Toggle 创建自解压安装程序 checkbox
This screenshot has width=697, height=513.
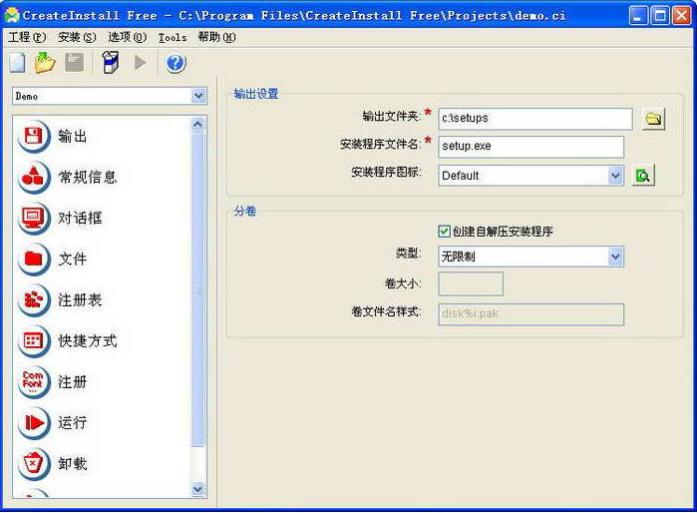(x=445, y=231)
